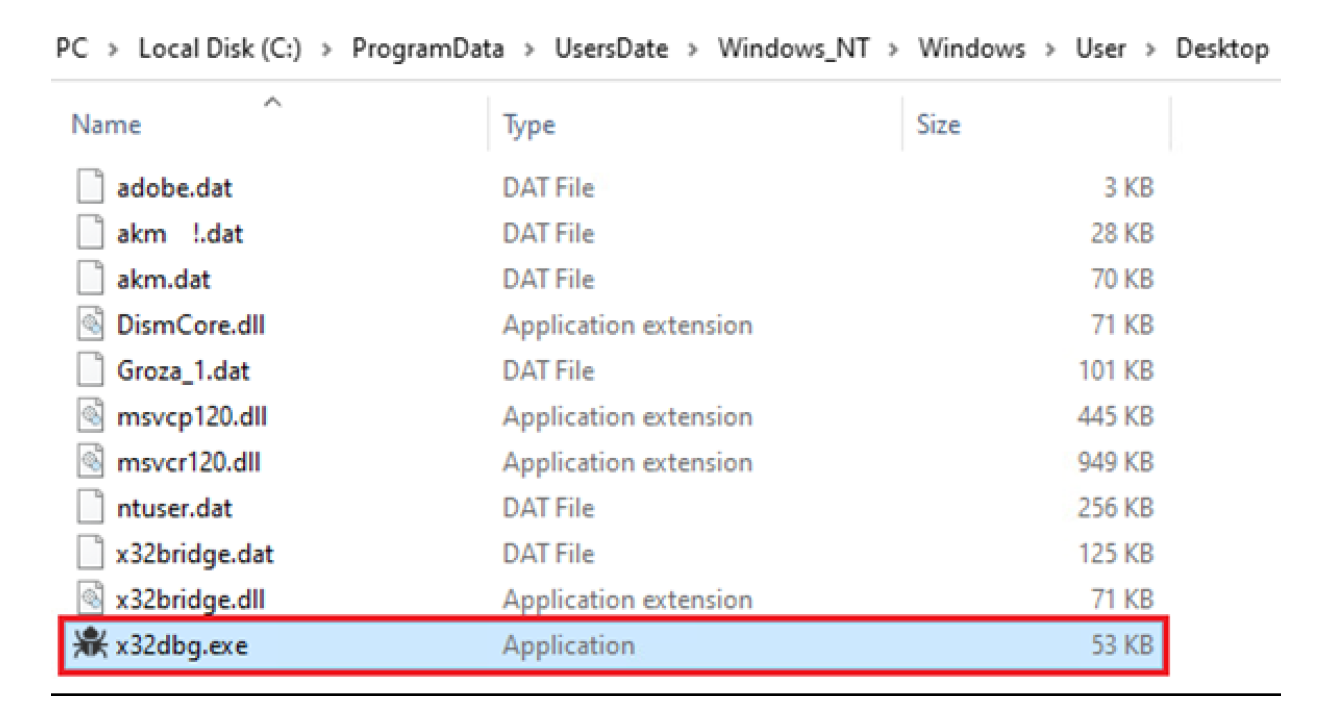Click the sort arrow above Name column

[272, 101]
